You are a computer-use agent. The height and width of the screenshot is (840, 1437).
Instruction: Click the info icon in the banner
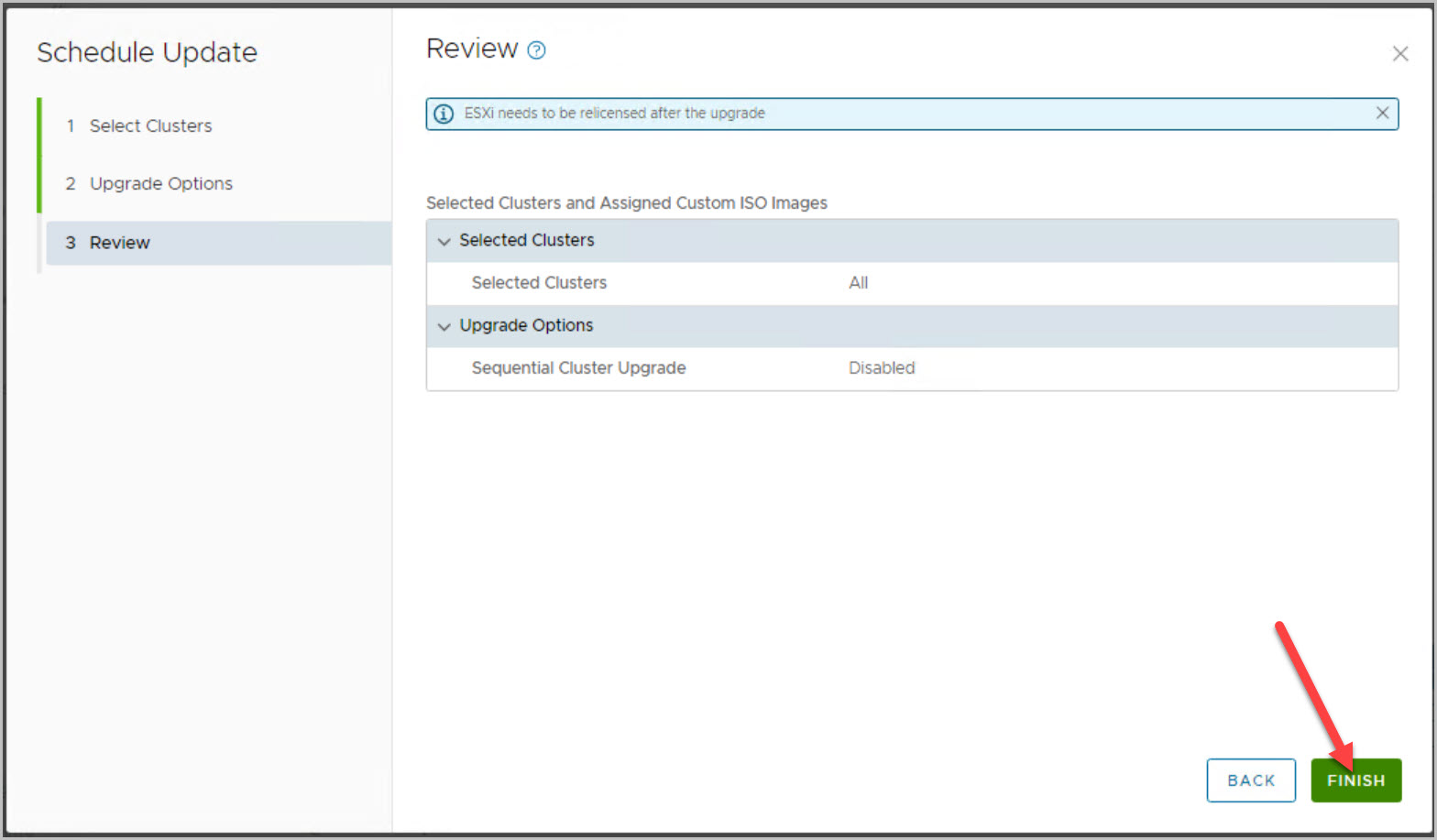tap(444, 114)
